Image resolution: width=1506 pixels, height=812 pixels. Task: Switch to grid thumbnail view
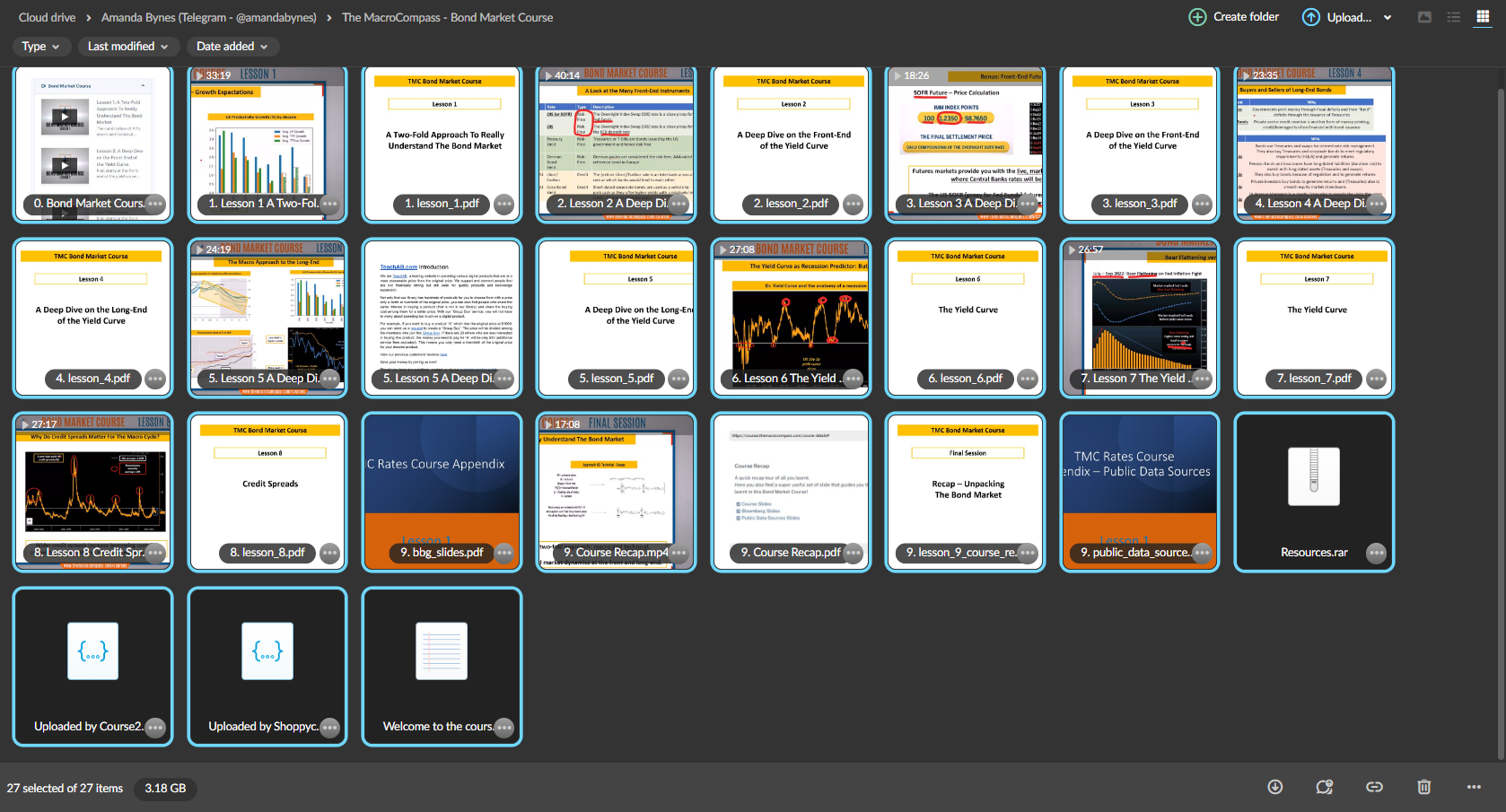tap(1483, 17)
